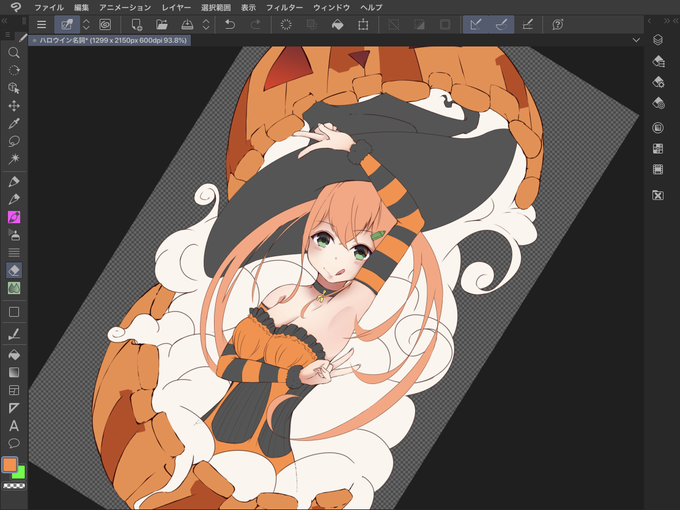Select the green Blend tool
The width and height of the screenshot is (680, 510).
pos(14,288)
